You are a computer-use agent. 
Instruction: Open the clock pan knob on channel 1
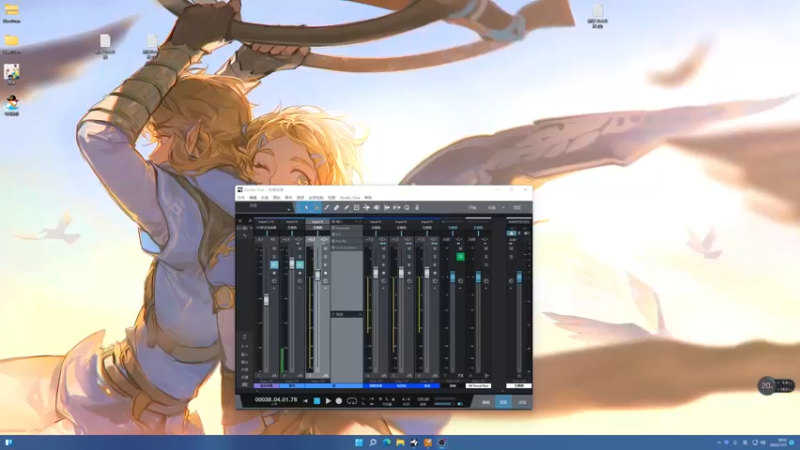coord(274,281)
